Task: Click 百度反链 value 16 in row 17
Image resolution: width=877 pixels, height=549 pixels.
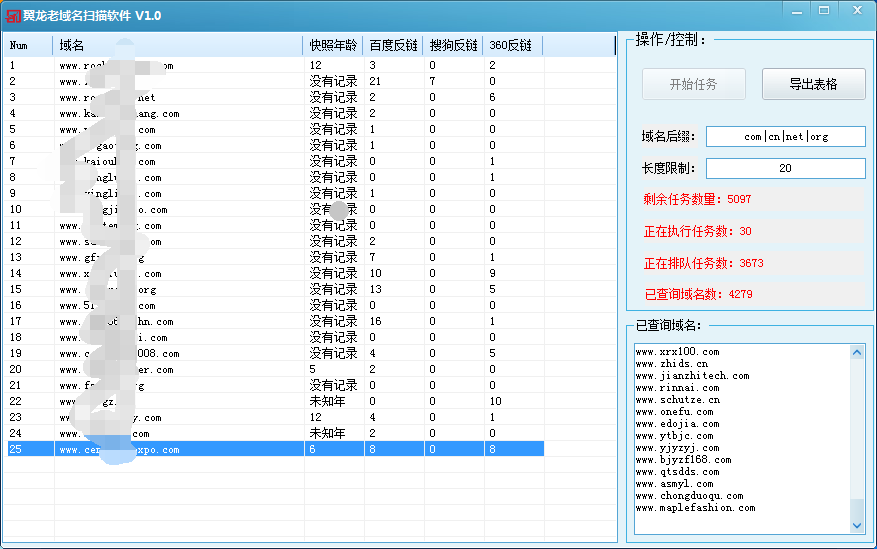Action: point(375,321)
